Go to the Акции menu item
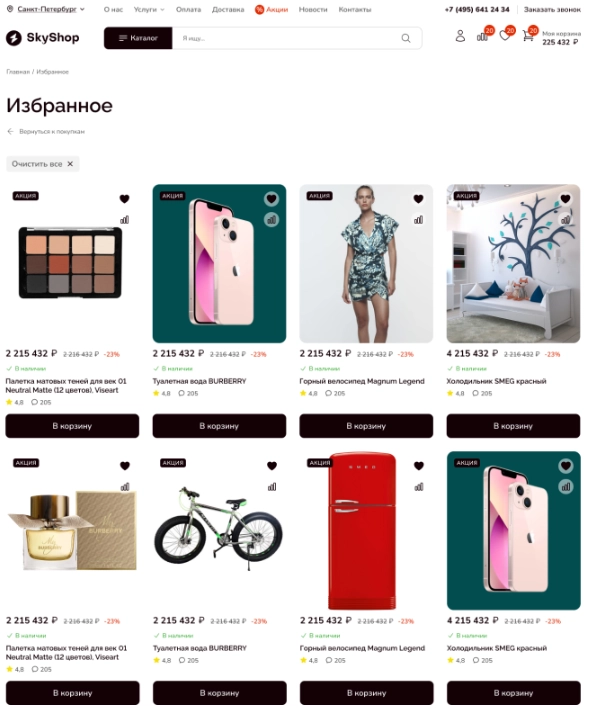This screenshot has height=709, width=590. (271, 9)
